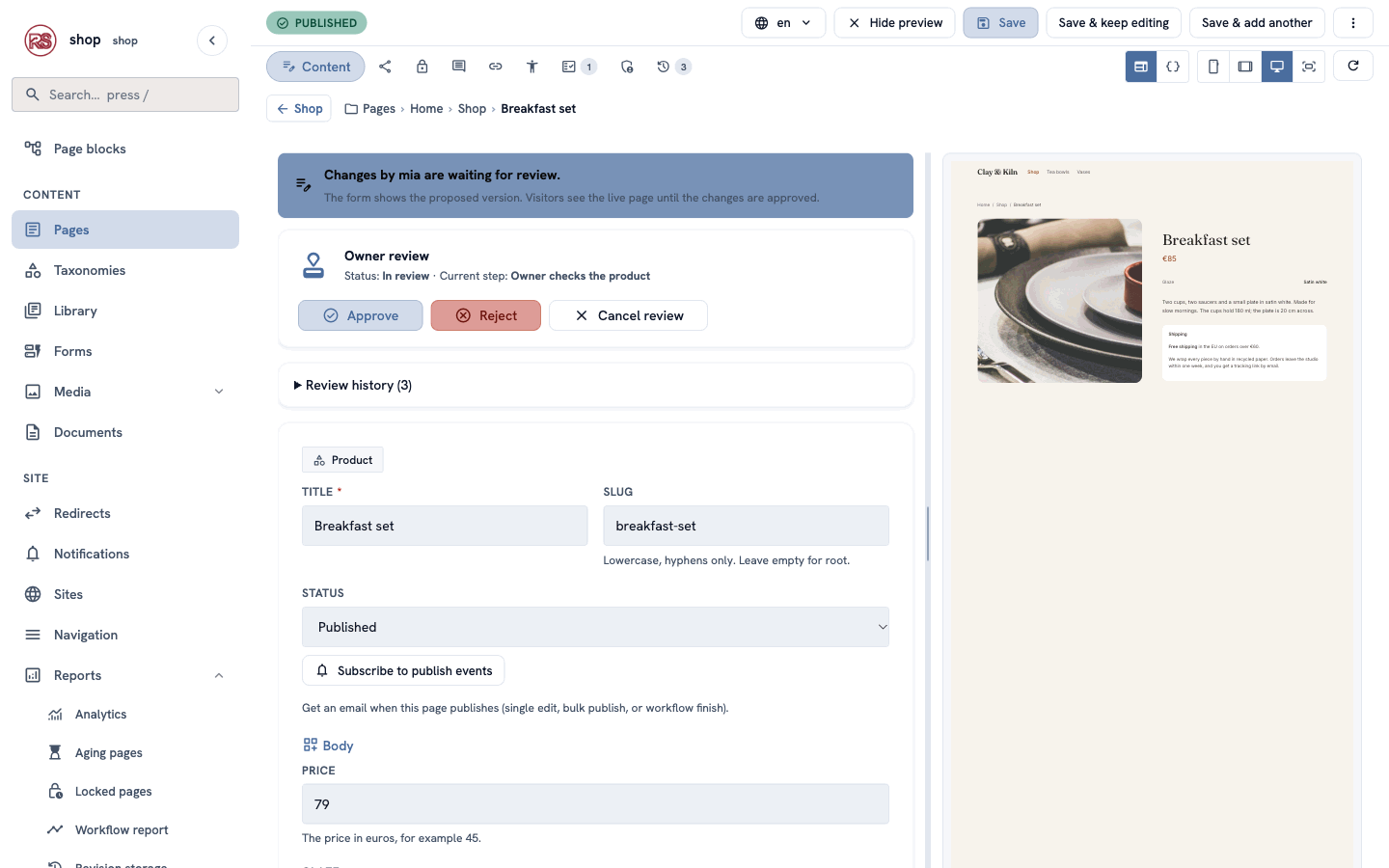
Task: Open the padlock (lock) tab
Action: pos(422,67)
